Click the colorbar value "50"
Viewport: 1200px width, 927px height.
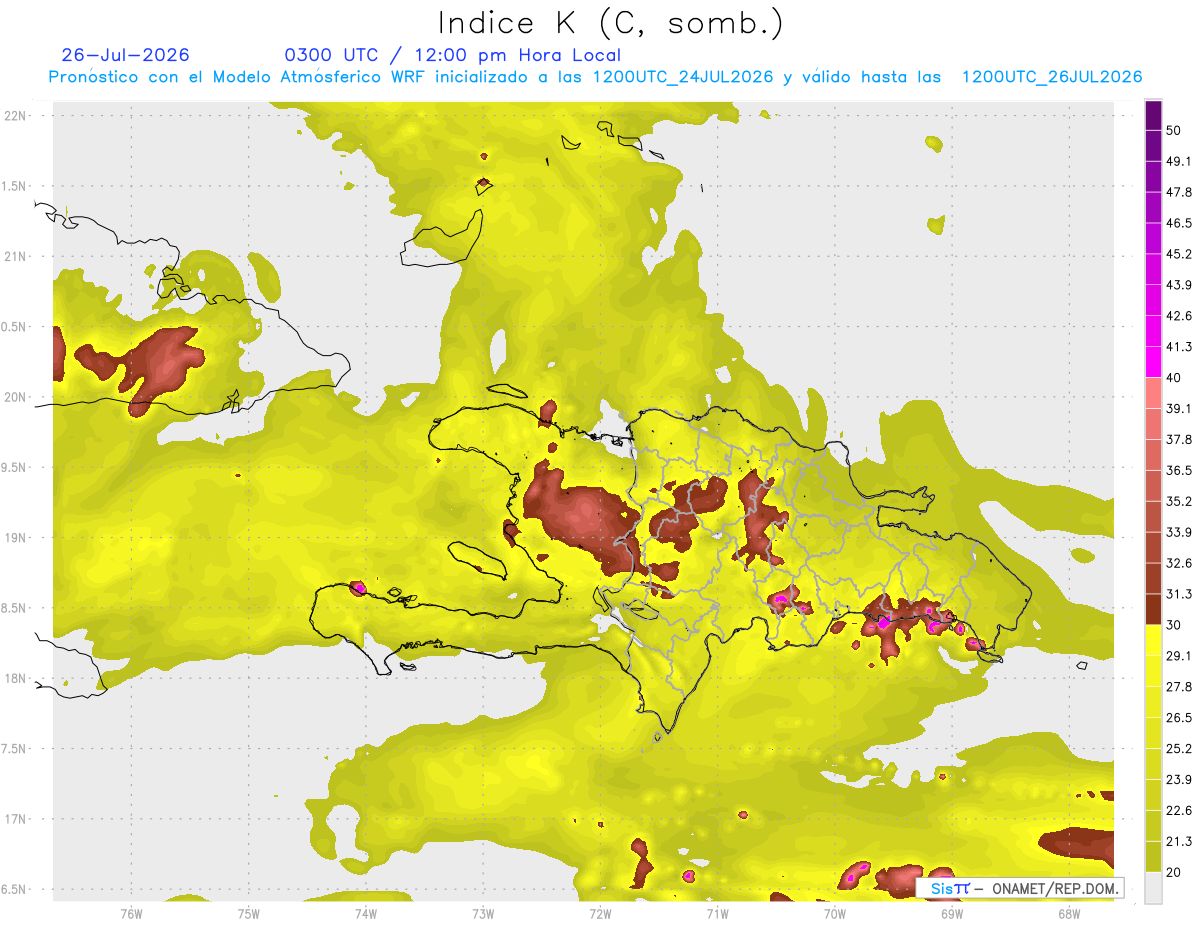click(1174, 130)
